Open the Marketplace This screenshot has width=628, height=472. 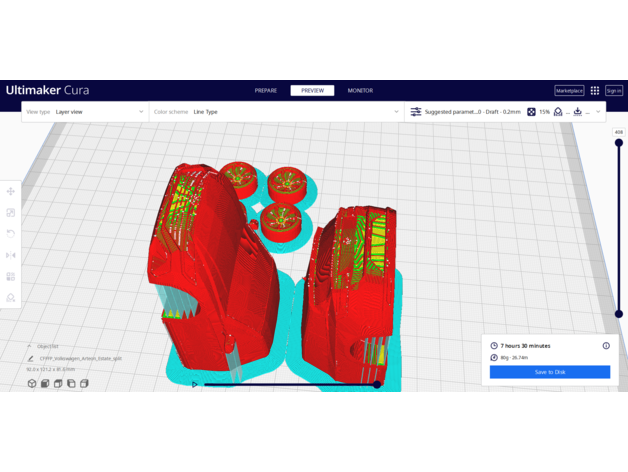(569, 90)
